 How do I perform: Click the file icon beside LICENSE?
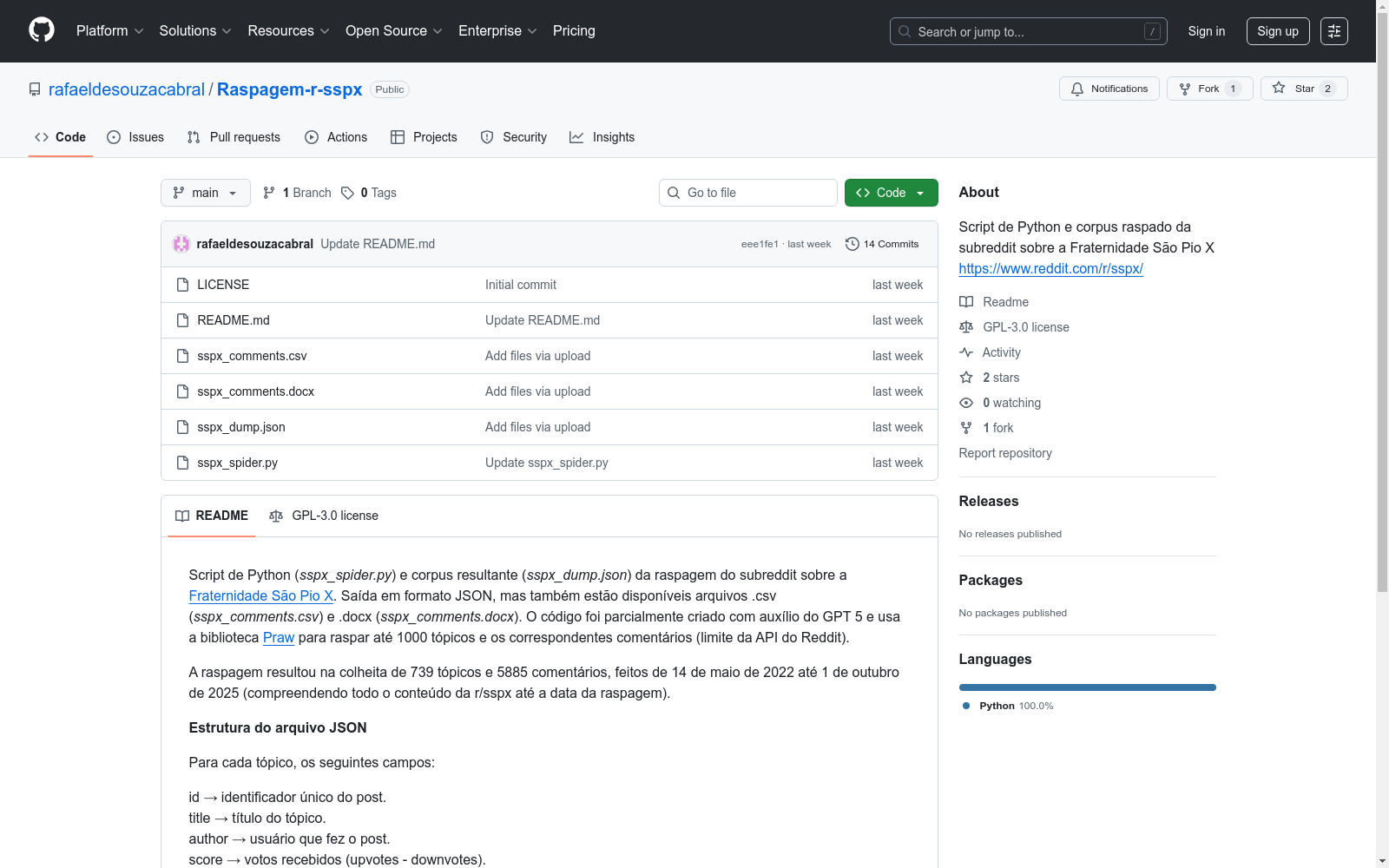(x=182, y=285)
